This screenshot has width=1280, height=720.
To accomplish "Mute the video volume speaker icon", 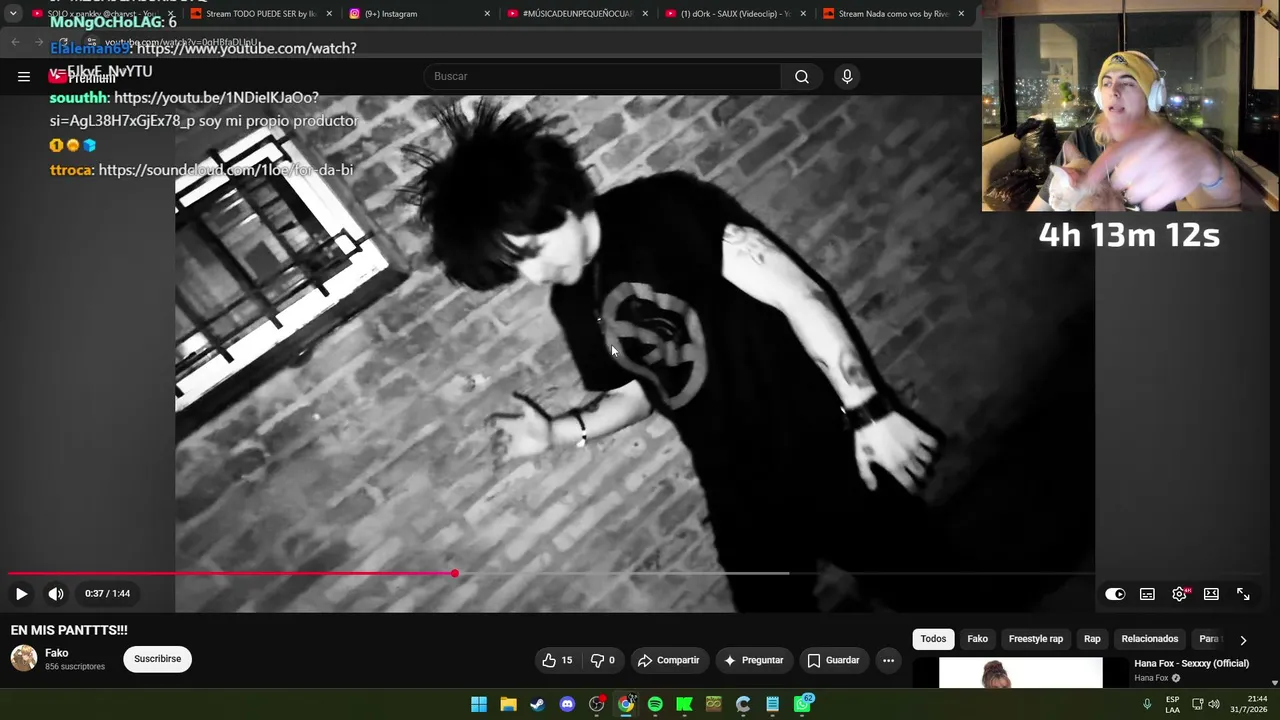I will coord(56,594).
